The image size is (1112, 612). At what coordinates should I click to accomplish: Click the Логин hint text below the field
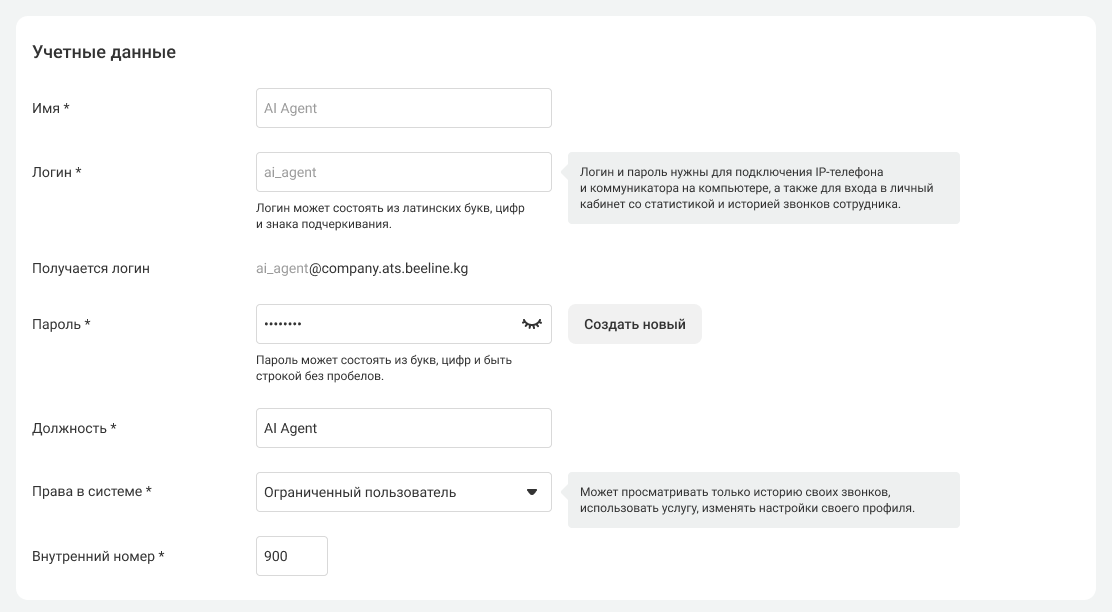click(x=390, y=216)
